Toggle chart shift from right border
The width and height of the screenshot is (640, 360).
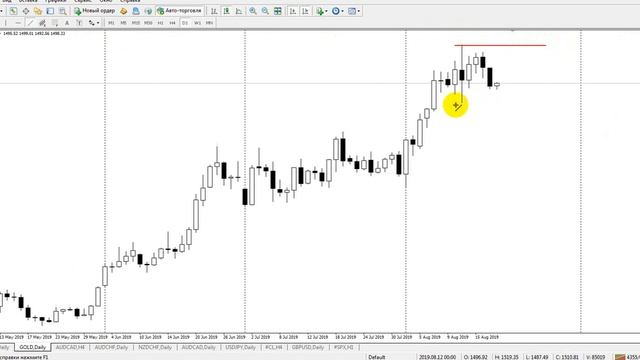click(305, 11)
